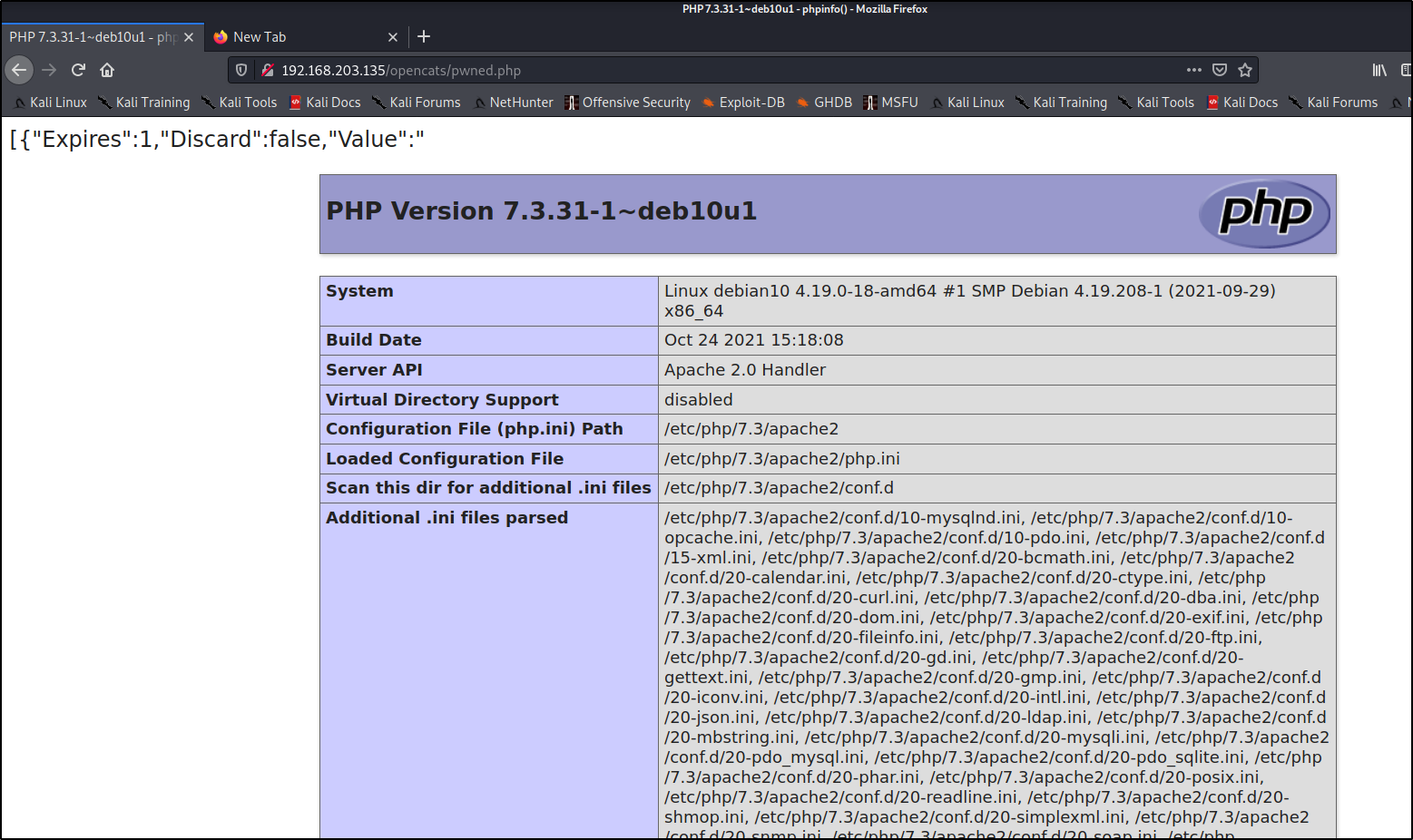This screenshot has width=1413, height=840.
Task: Open the Firefox home page
Action: pos(107,70)
